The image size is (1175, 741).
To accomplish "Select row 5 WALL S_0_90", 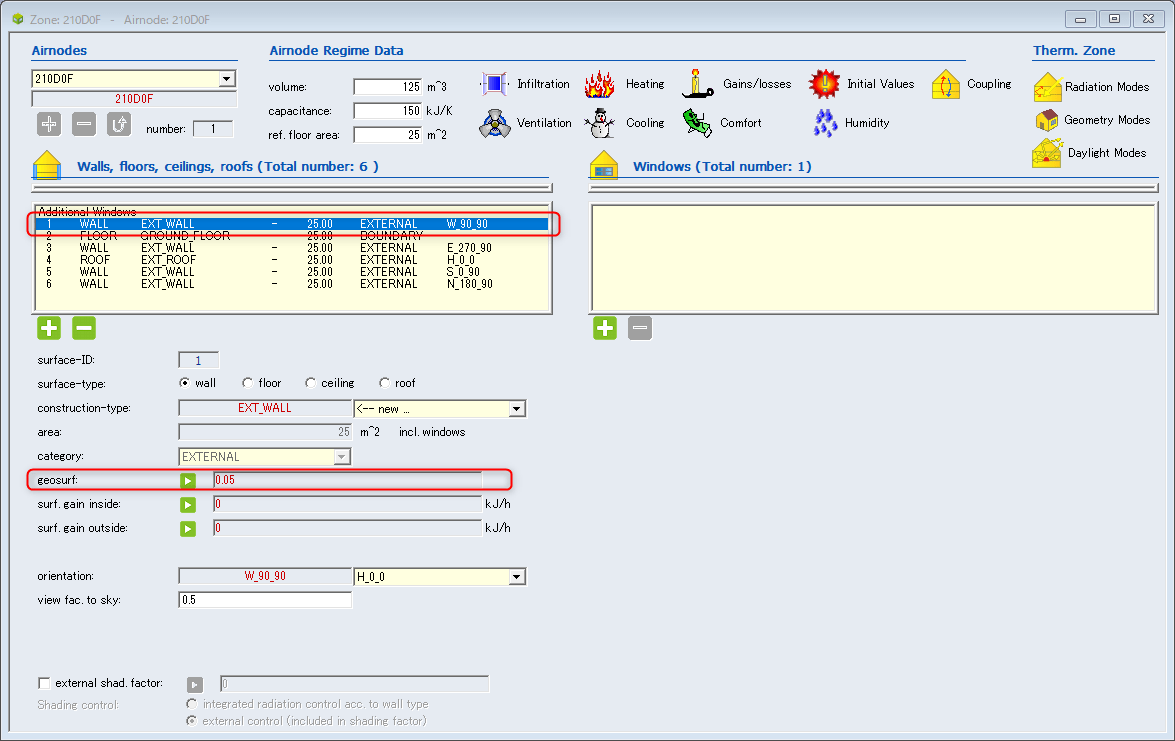I will [x=292, y=272].
